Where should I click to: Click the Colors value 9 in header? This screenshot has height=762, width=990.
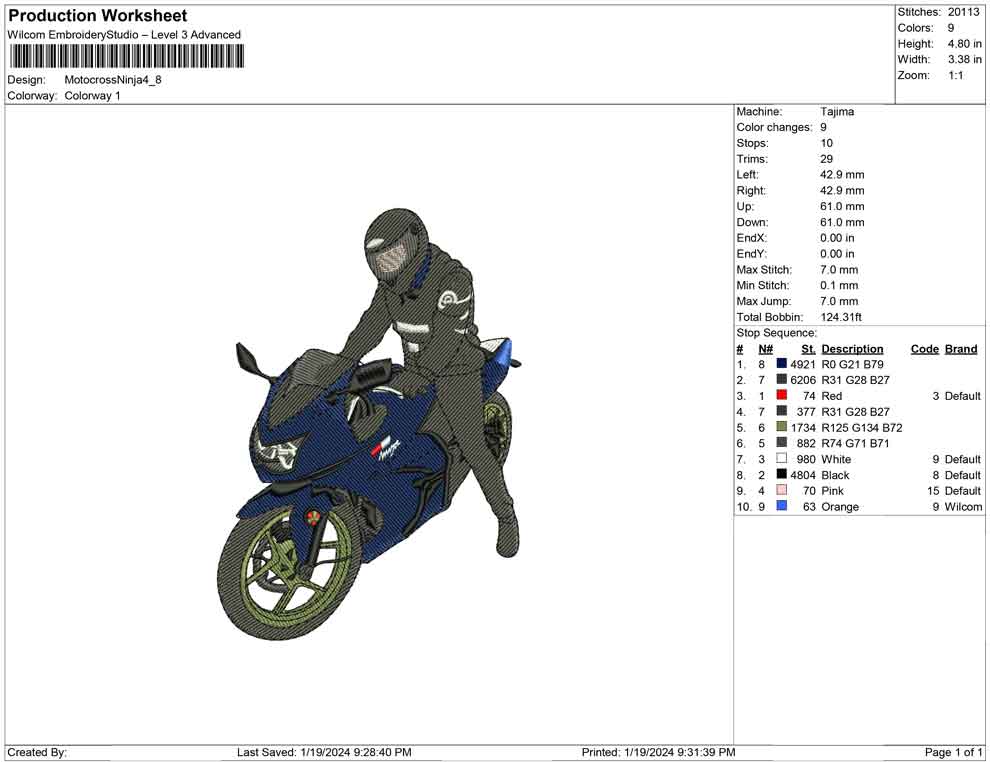click(x=951, y=28)
